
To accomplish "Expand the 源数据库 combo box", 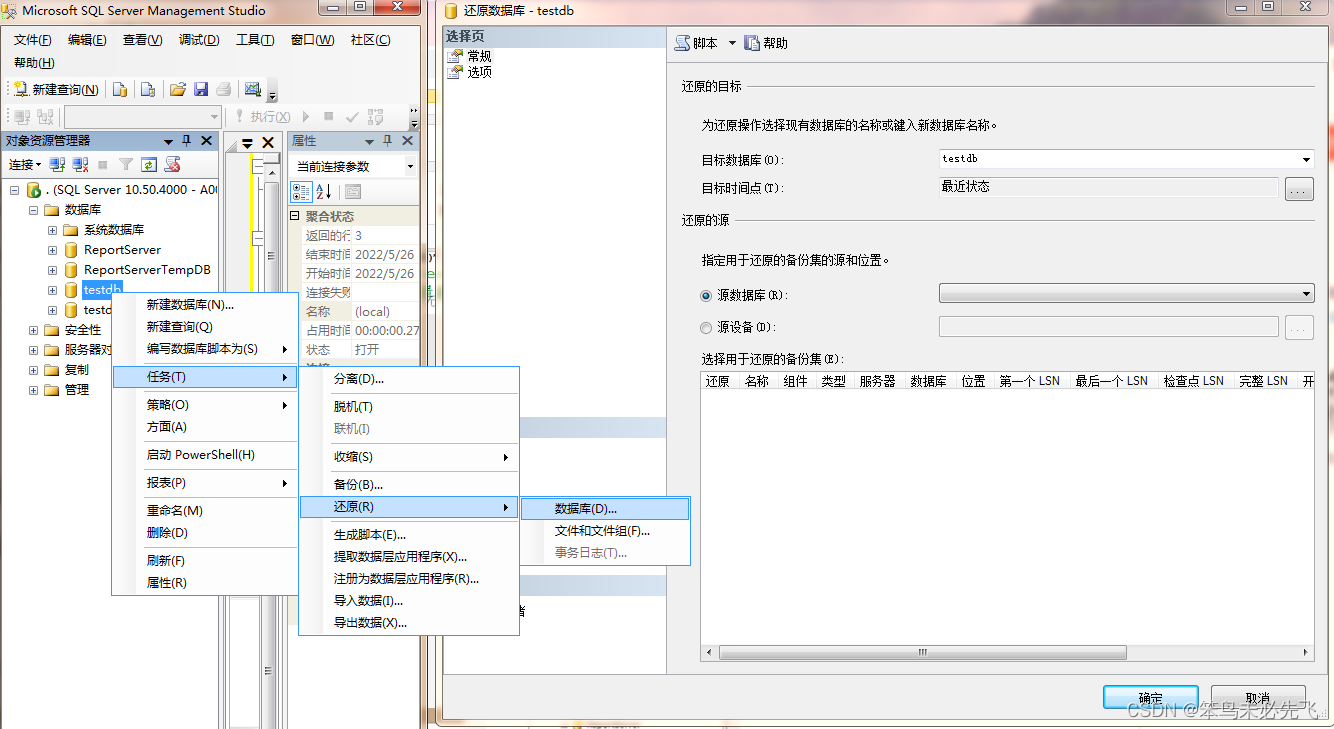I will [x=1305, y=293].
